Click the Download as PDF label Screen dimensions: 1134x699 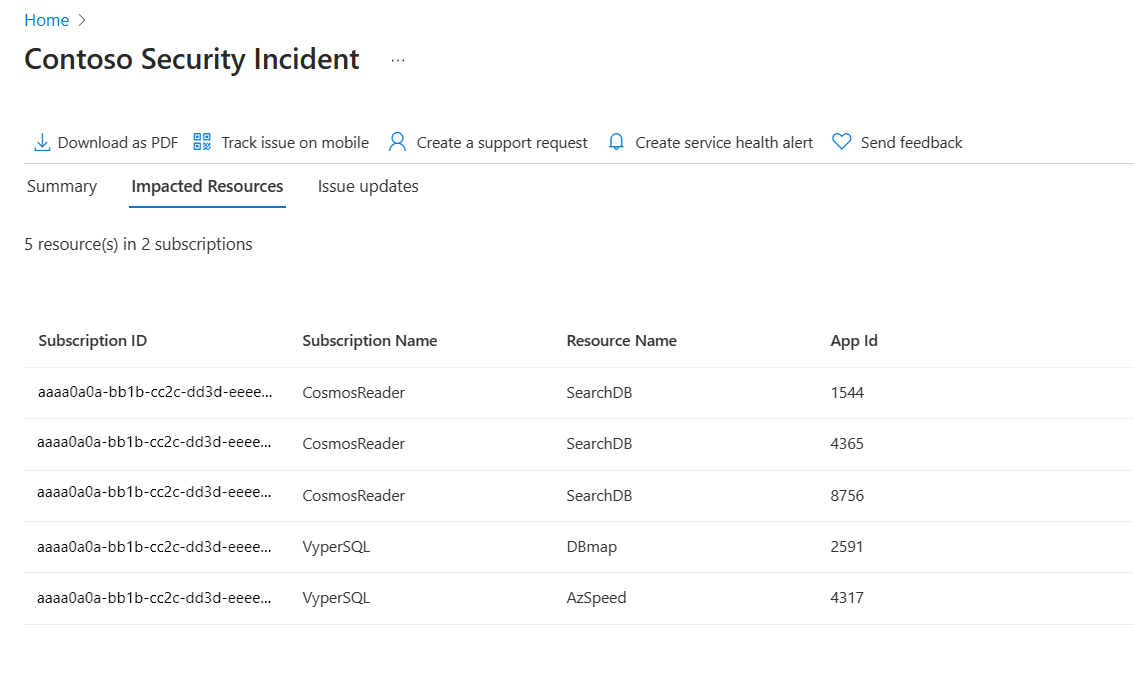[x=118, y=143]
